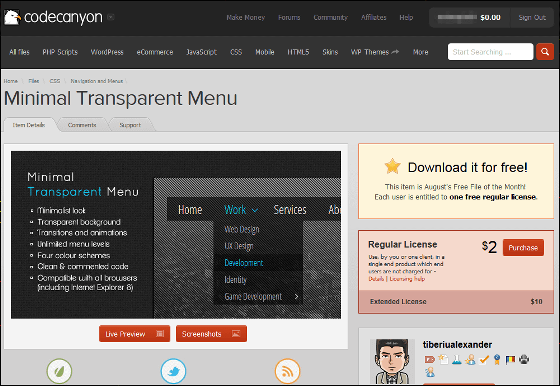Viewport: 560px width, 386px height.
Task: Open the tiberiualexander avatar picture
Action: click(392, 361)
